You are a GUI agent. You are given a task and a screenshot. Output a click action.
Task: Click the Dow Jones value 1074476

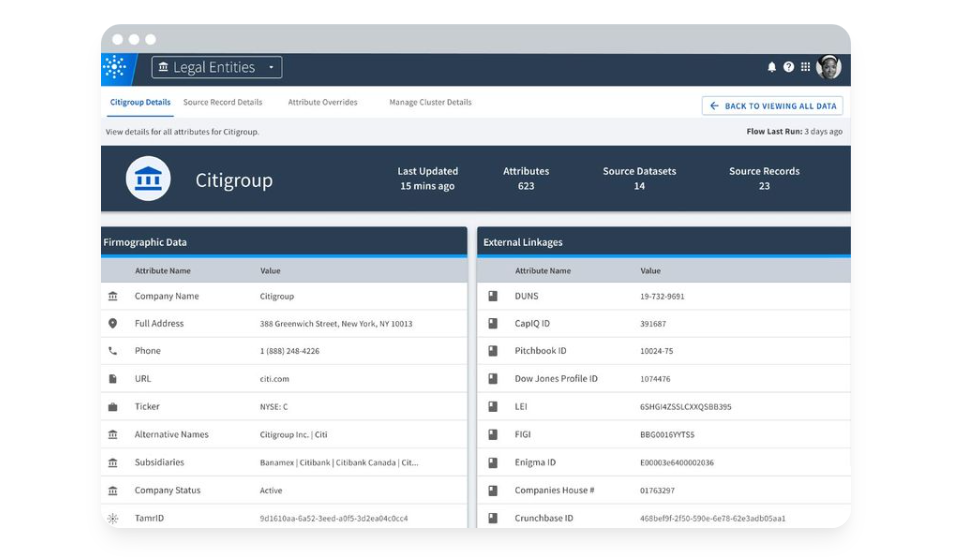coord(655,379)
